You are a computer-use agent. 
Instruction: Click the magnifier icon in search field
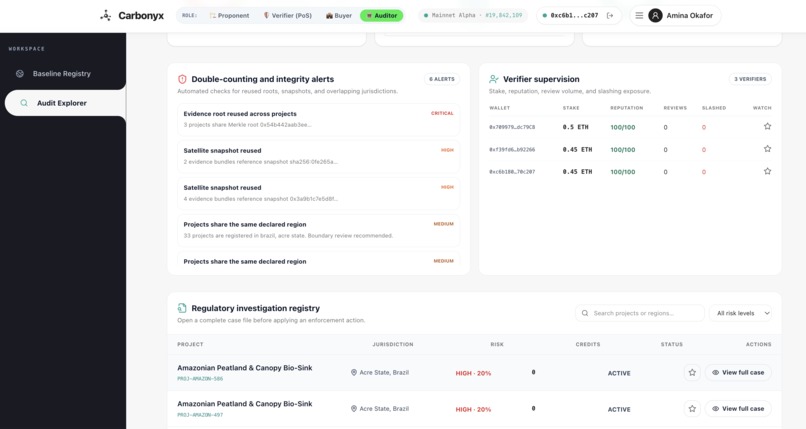coord(585,313)
